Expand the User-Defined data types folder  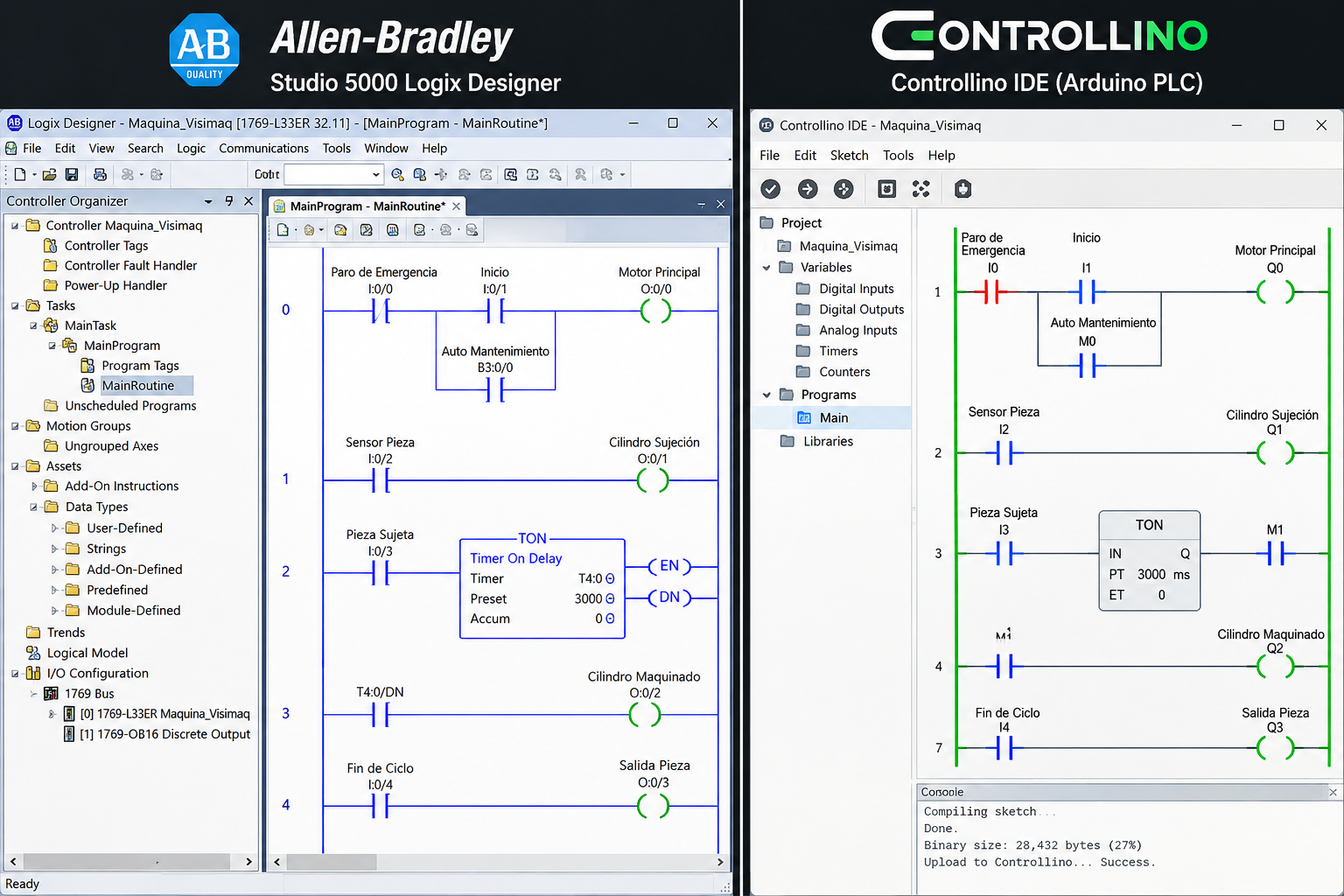pyautogui.click(x=54, y=528)
